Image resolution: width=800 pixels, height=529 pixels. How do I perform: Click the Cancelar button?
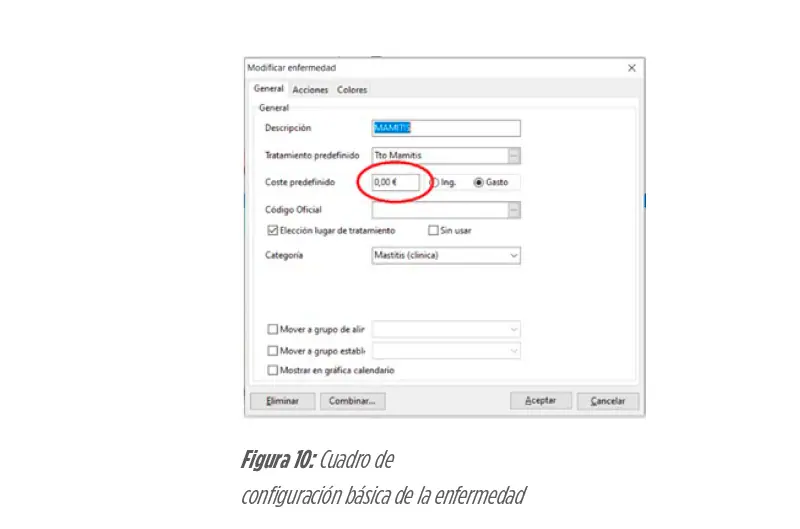pos(608,401)
